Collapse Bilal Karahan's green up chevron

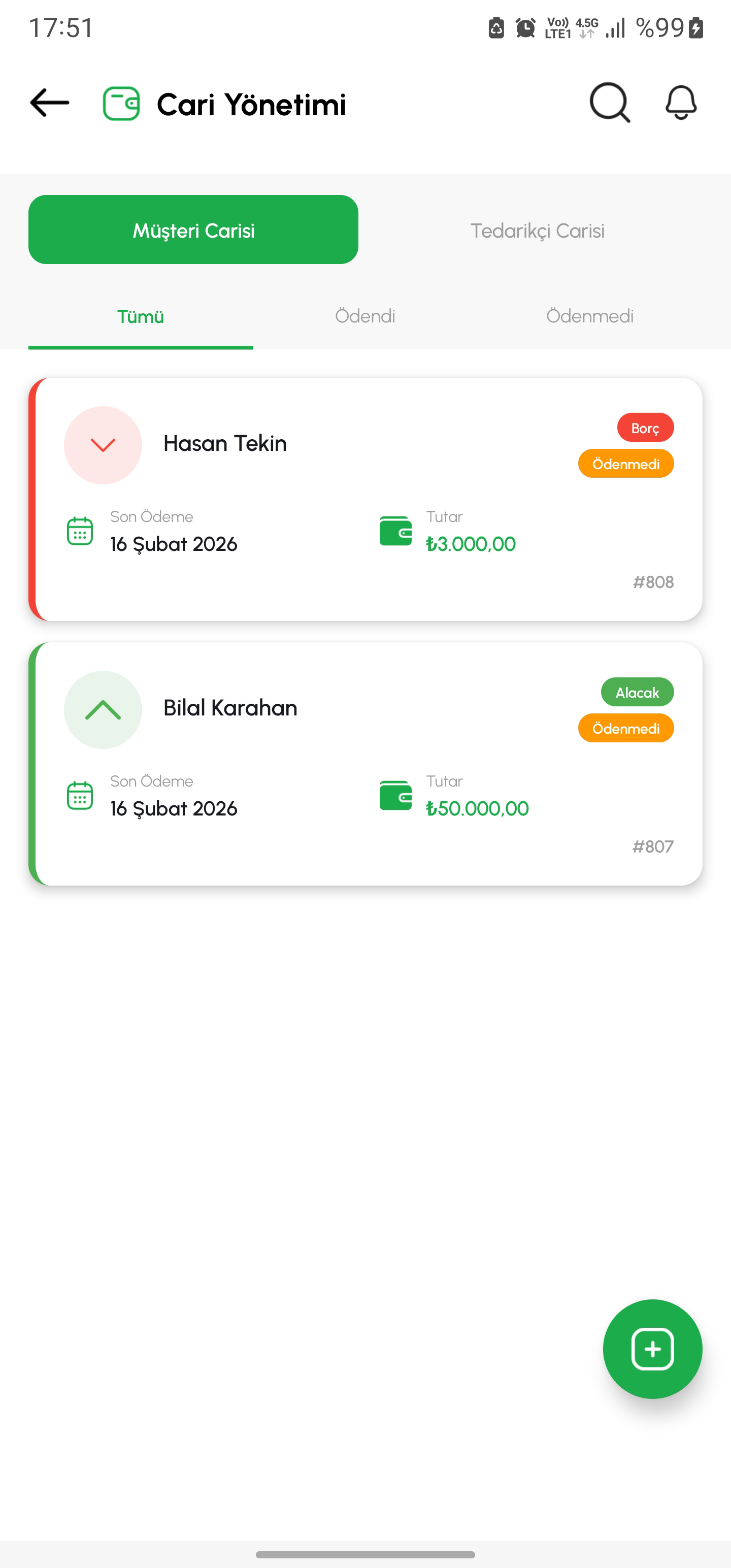(103, 710)
